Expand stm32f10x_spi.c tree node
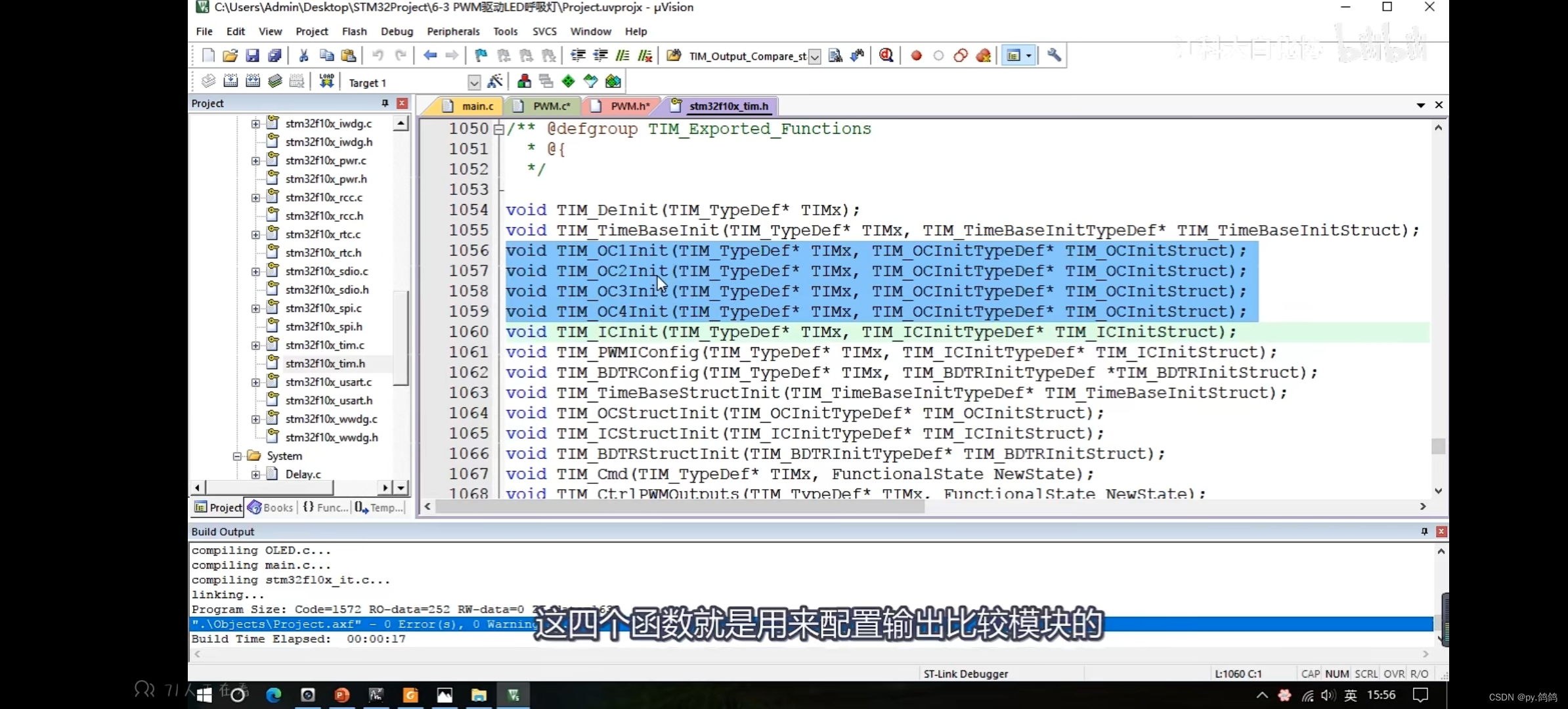Viewport: 1568px width, 709px height. pos(256,309)
